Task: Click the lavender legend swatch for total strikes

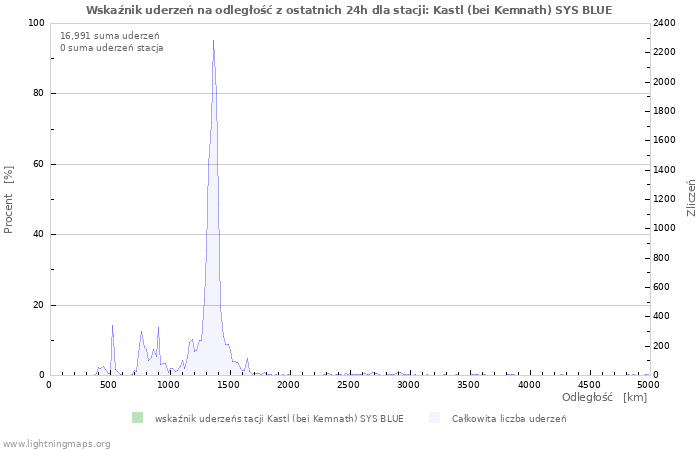Action: pyautogui.click(x=433, y=418)
